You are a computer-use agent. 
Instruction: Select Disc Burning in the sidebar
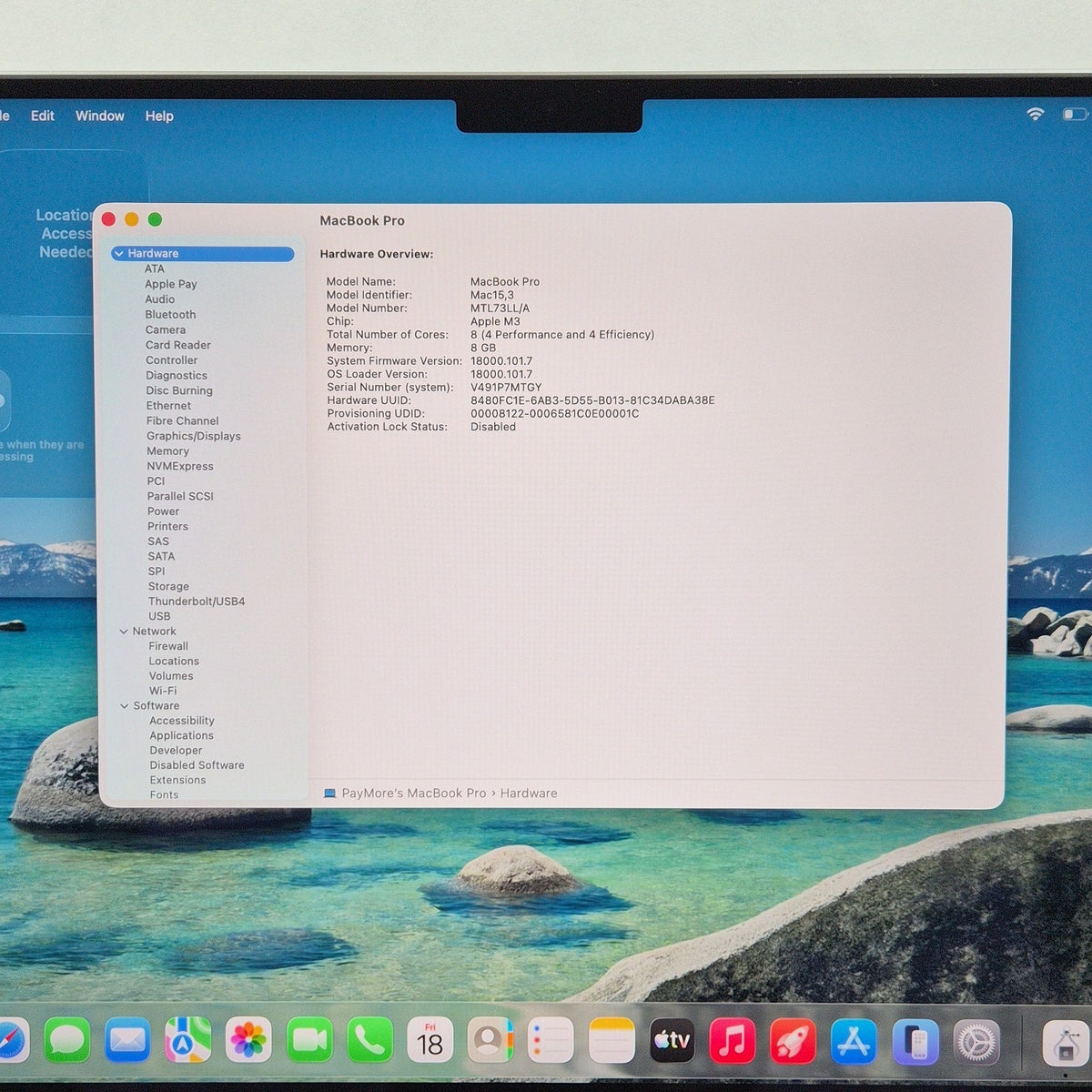(179, 390)
